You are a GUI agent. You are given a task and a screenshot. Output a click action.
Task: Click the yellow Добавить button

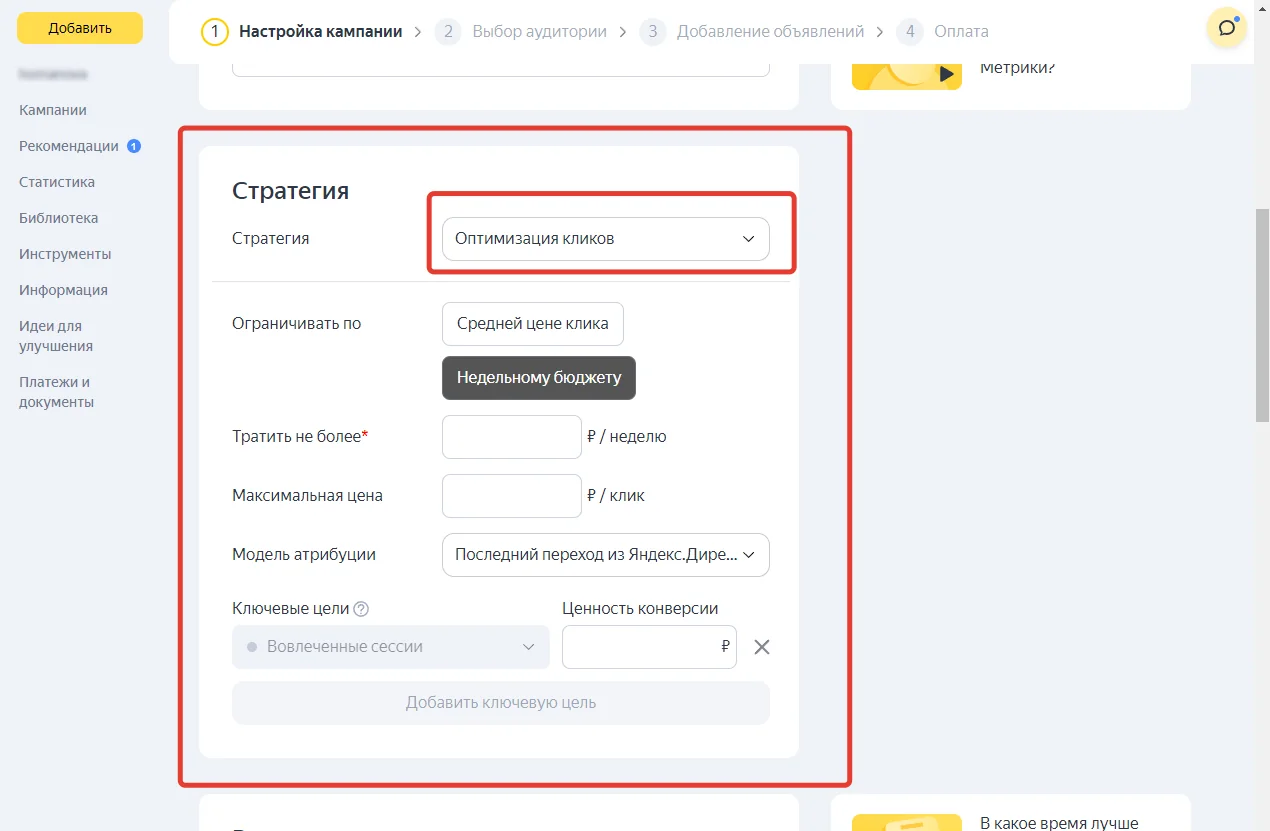click(80, 28)
